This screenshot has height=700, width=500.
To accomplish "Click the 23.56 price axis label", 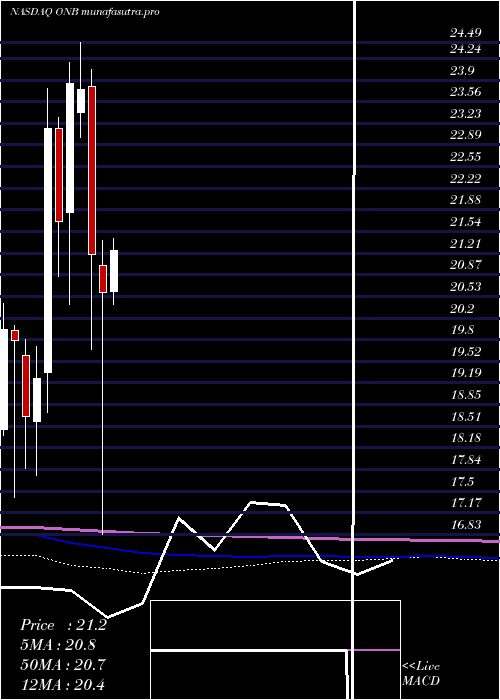I will (465, 92).
